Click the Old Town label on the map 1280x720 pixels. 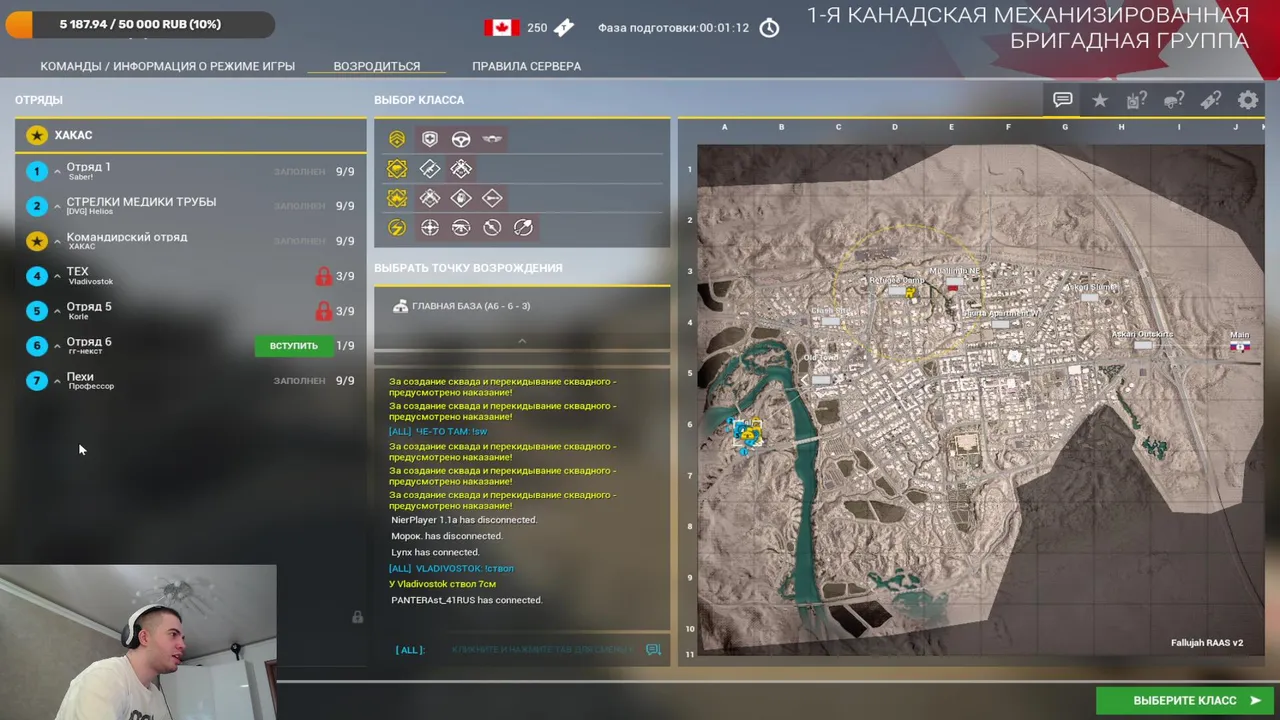coord(822,357)
